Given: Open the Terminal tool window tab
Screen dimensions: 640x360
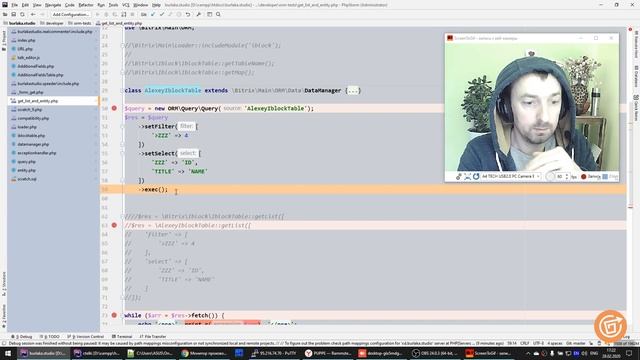Looking at the screenshot, I should (122, 336).
